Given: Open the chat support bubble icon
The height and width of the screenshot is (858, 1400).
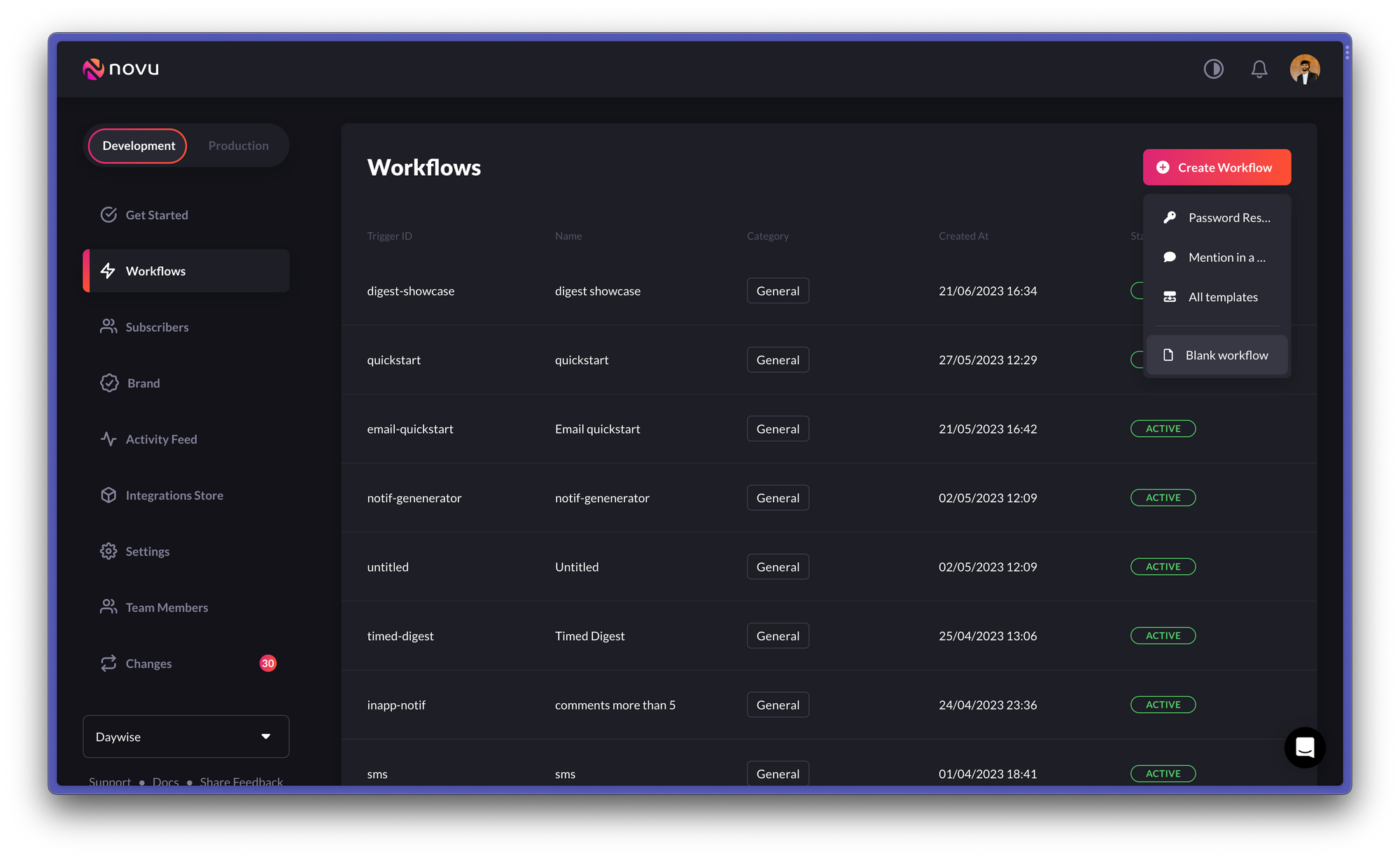Looking at the screenshot, I should (1304, 747).
